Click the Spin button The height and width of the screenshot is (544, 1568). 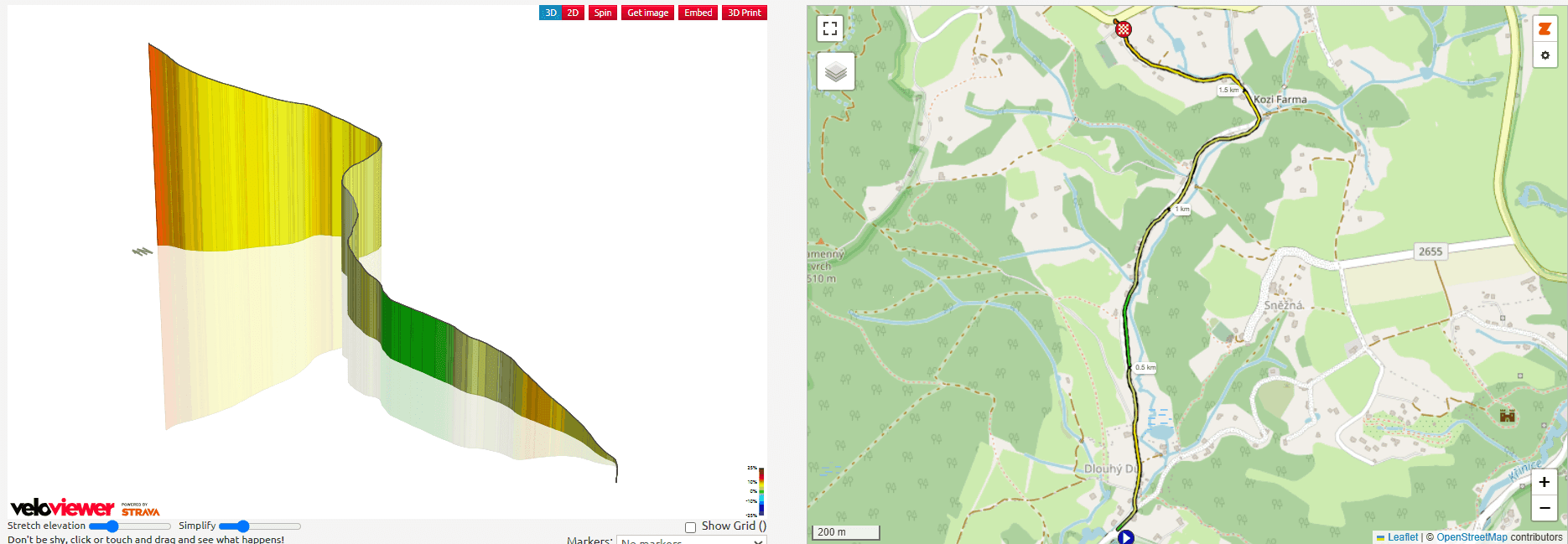(x=603, y=13)
